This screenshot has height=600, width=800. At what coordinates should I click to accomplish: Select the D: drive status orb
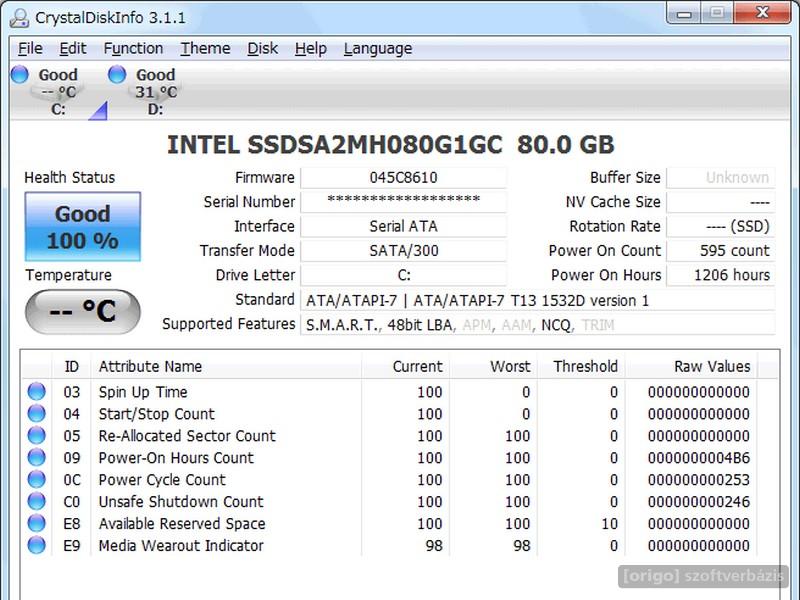click(117, 74)
